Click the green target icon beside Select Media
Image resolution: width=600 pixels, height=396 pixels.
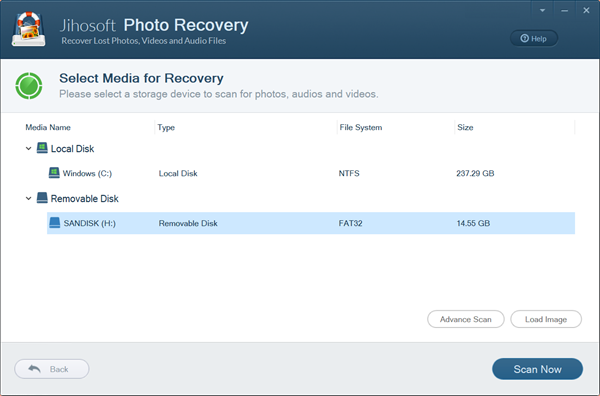(x=29, y=86)
